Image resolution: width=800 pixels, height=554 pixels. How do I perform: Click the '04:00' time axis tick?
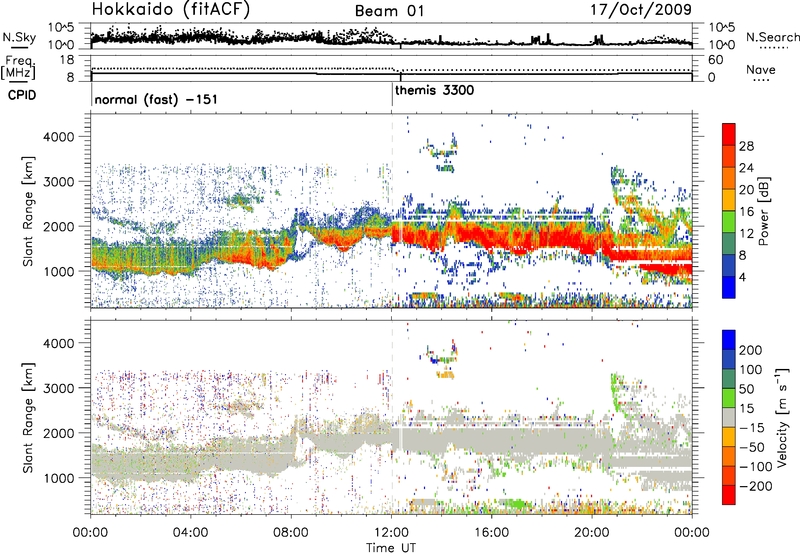[190, 533]
